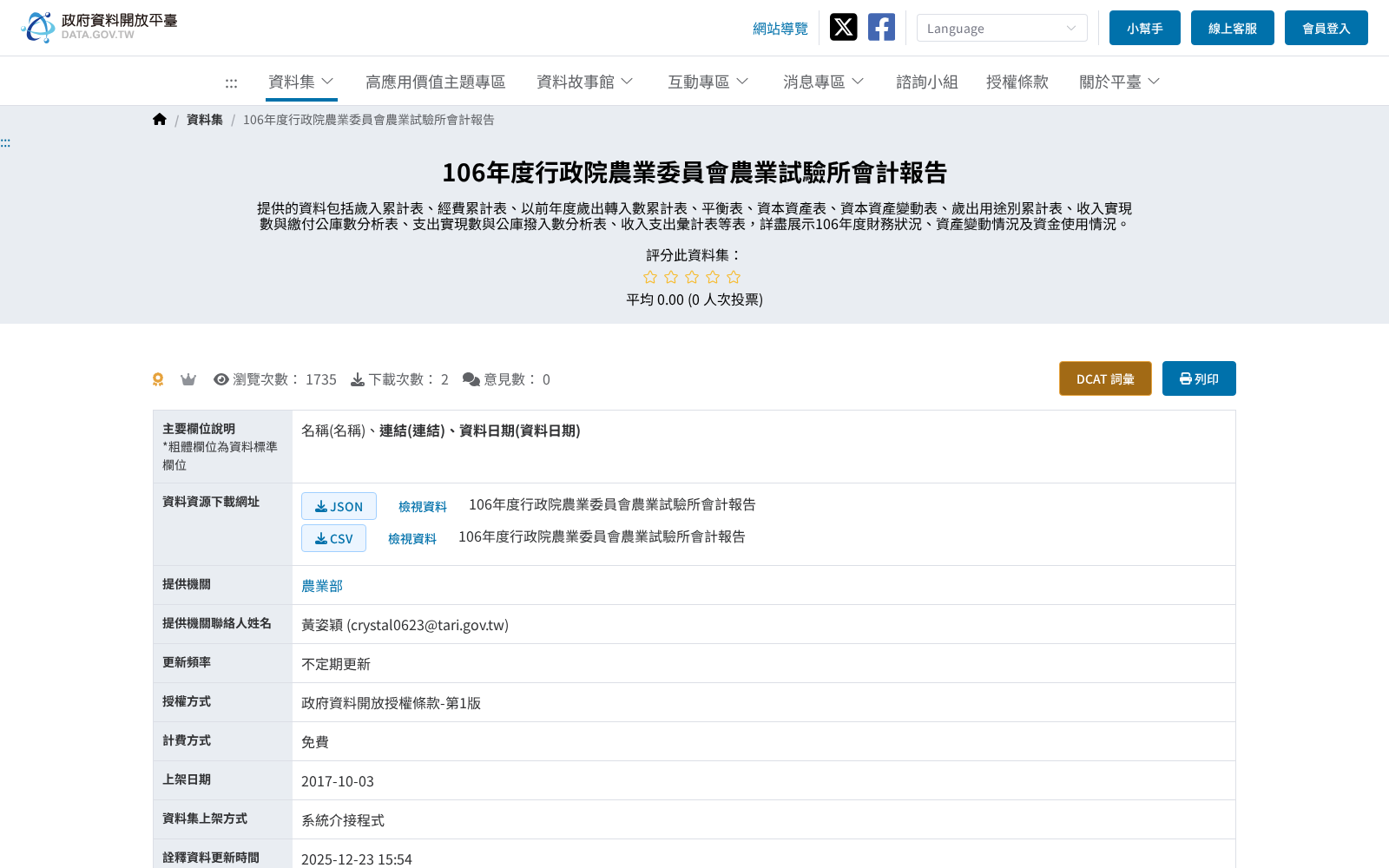Click the 線上客服 button
The width and height of the screenshot is (1389, 868).
1233,28
